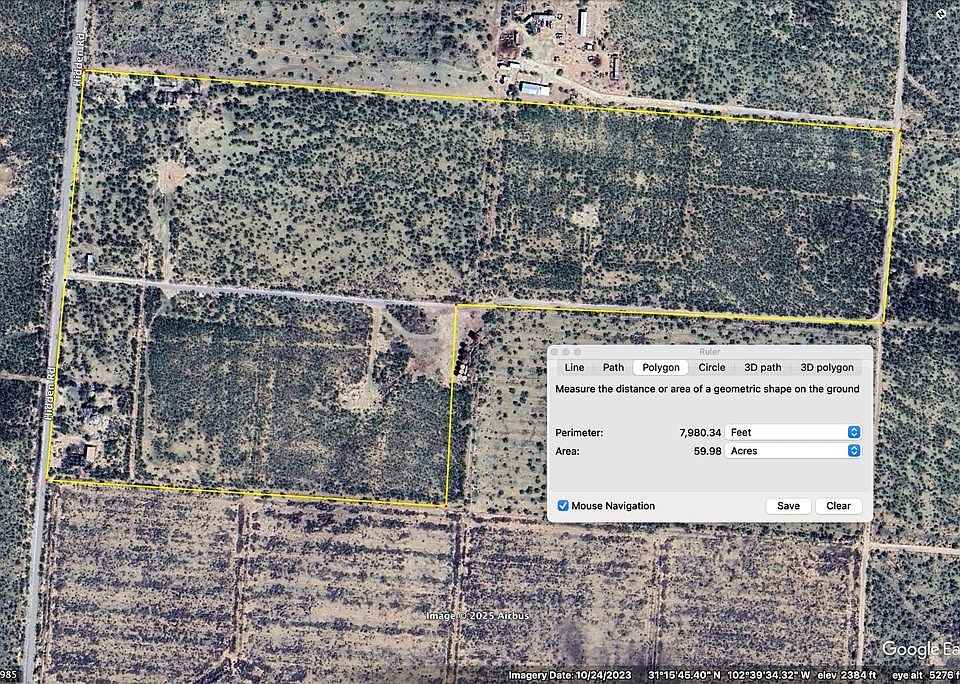Click the currently active Polygon tab
Viewport: 960px width, 684px height.
tap(660, 367)
